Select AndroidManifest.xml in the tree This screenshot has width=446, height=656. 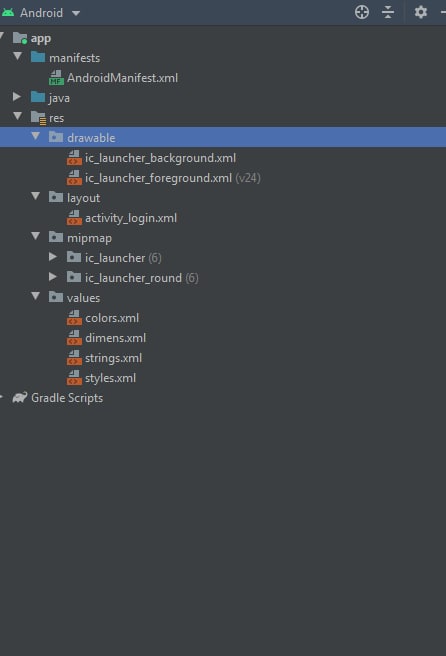(123, 78)
